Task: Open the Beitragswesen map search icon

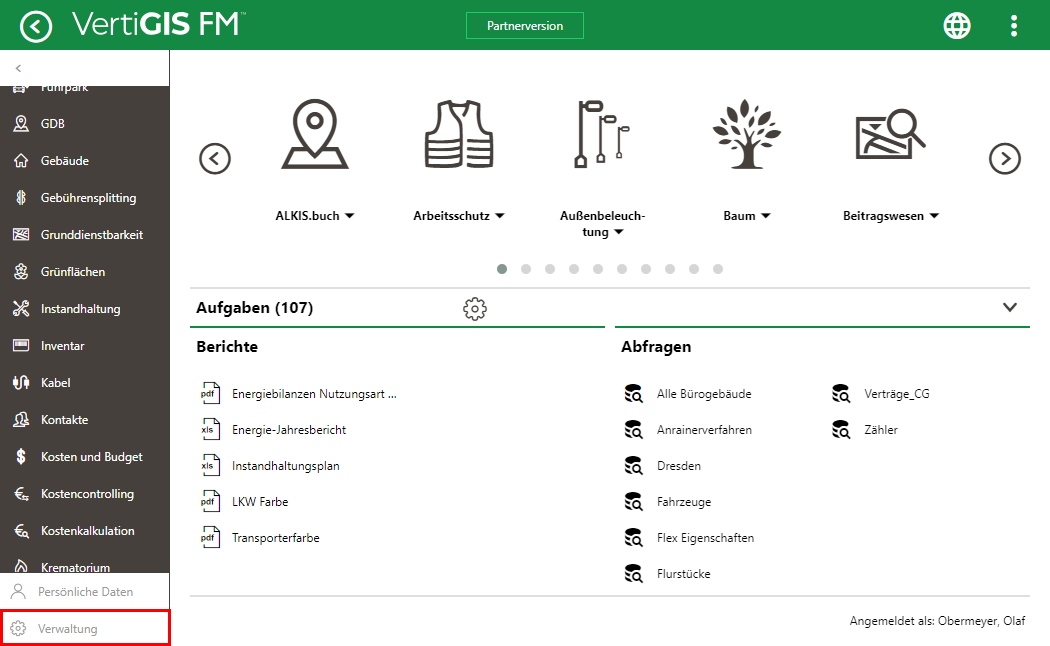Action: click(x=890, y=135)
